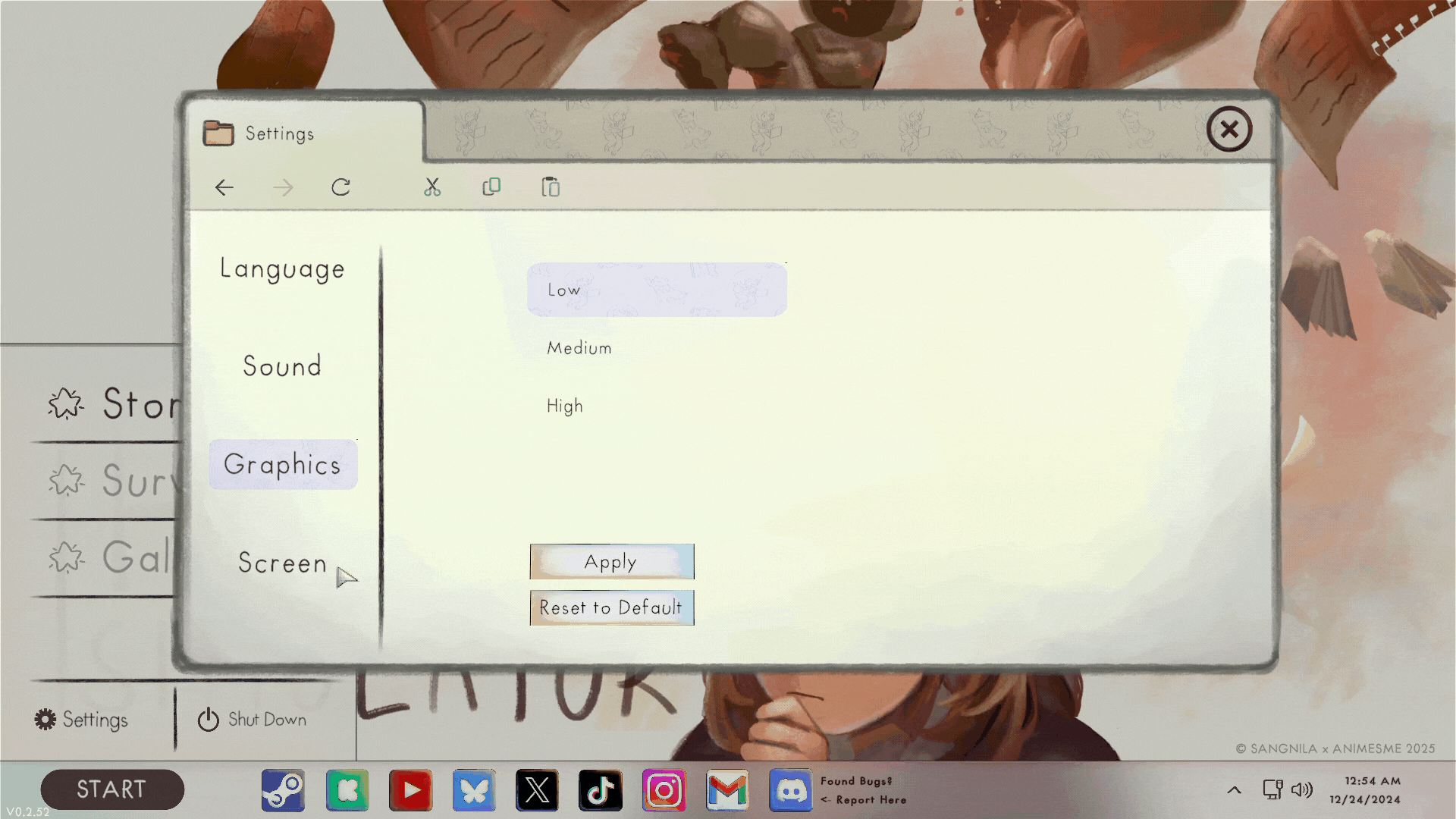
Task: Open the Screen settings tab
Action: pyautogui.click(x=282, y=563)
